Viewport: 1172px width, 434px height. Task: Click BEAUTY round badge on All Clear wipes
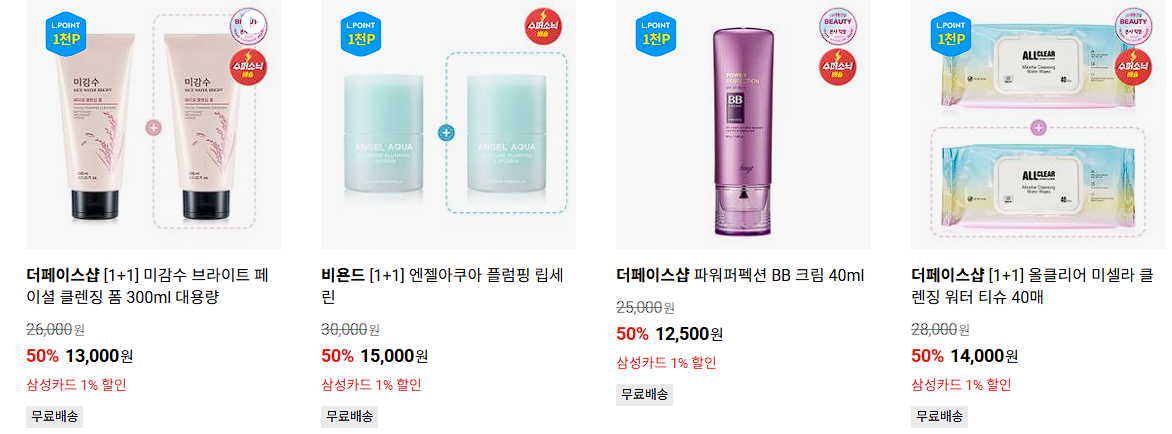pyautogui.click(x=1133, y=27)
